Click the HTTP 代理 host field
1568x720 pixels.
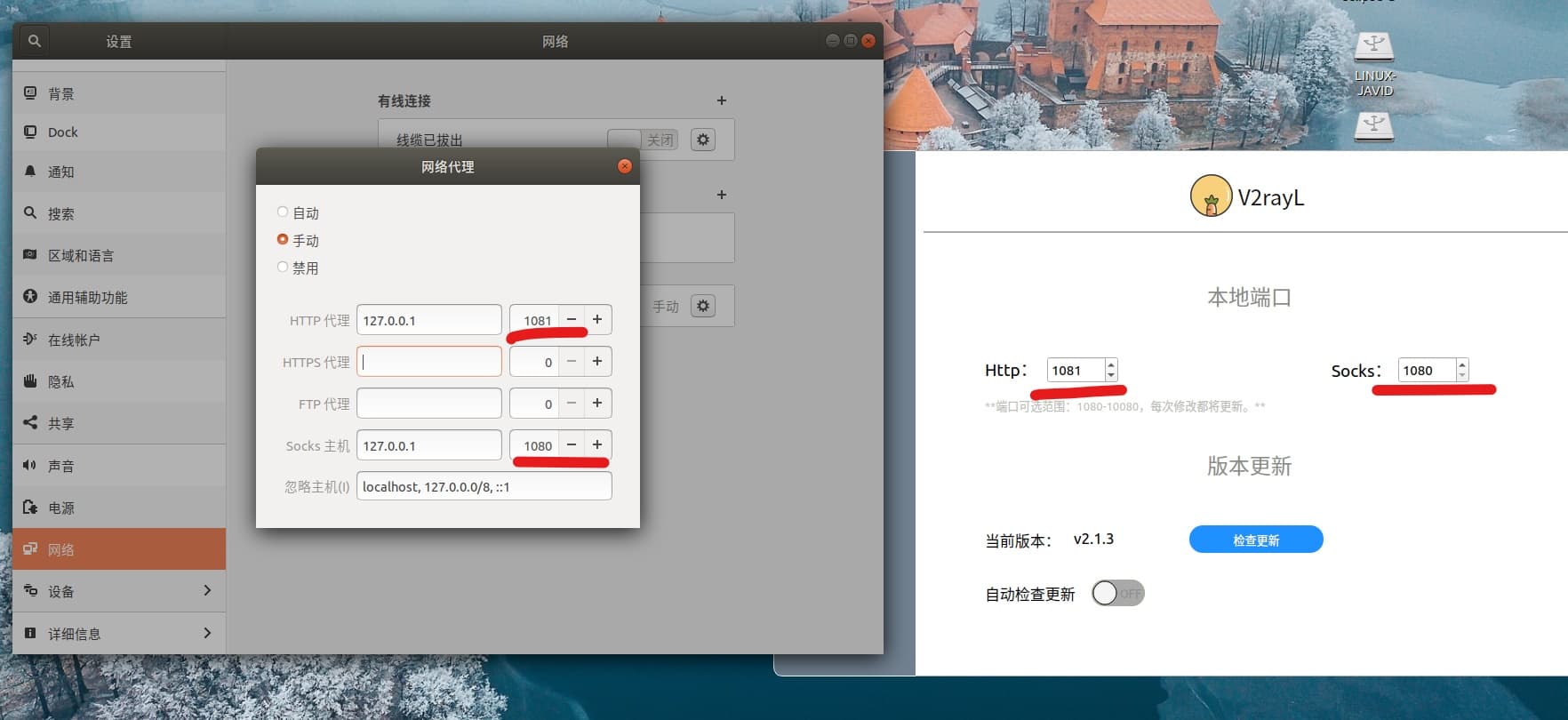(429, 320)
